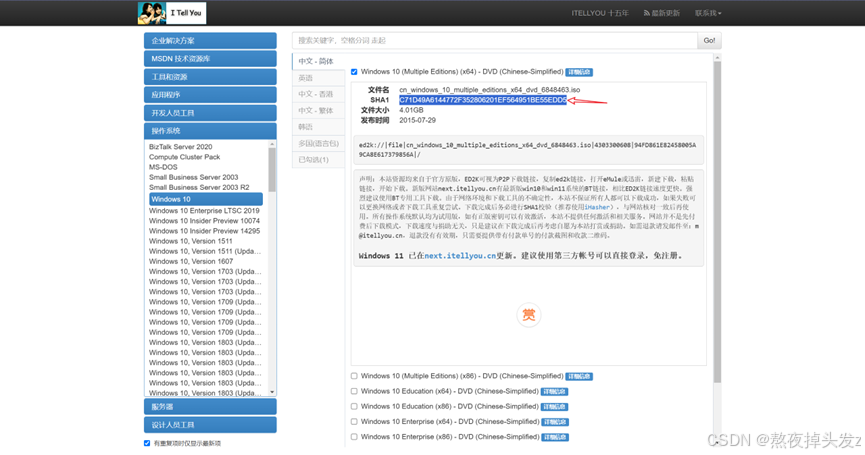This screenshot has width=865, height=455.
Task: Expand the 设计人员工具 category
Action: [210, 425]
